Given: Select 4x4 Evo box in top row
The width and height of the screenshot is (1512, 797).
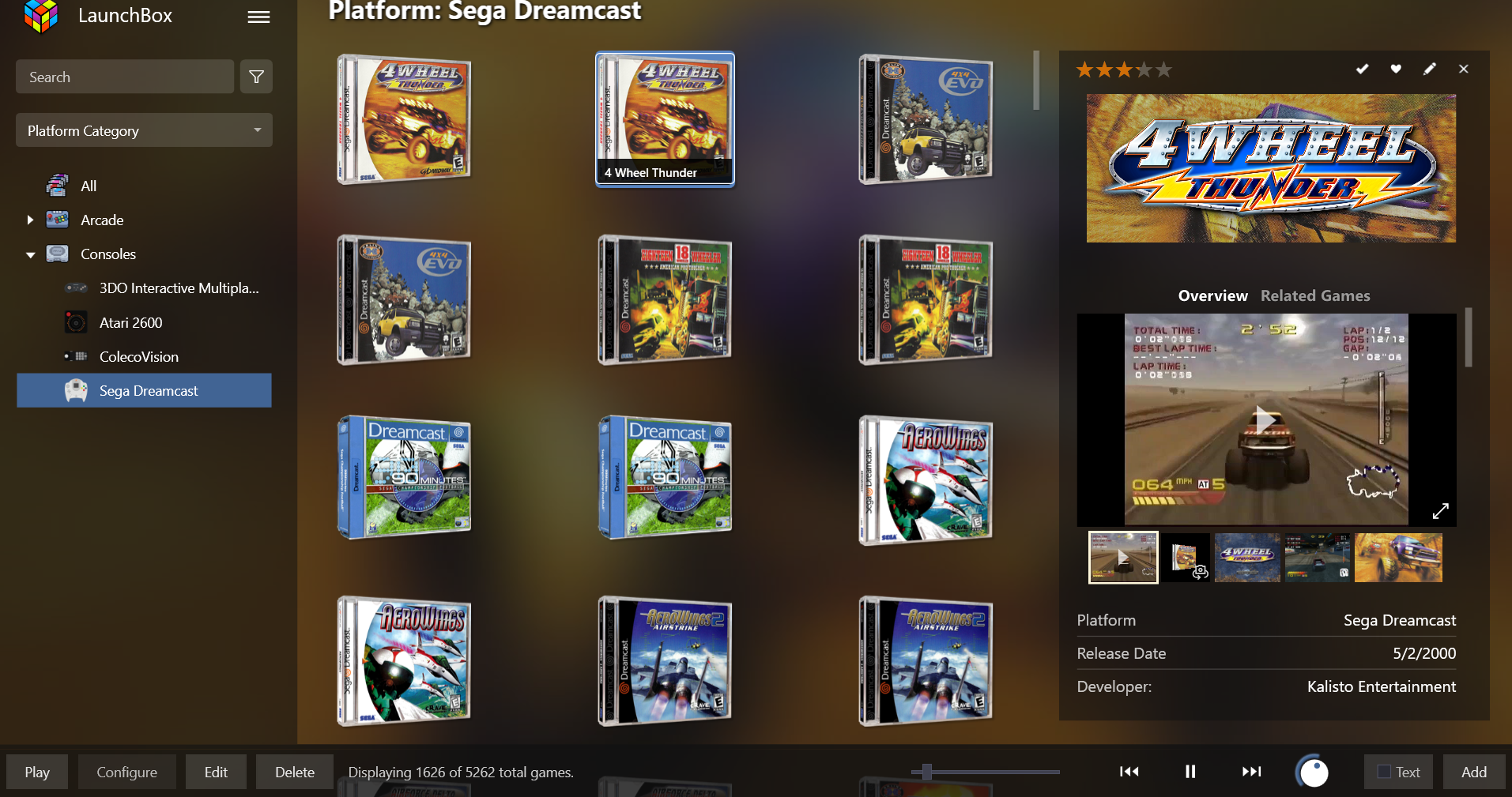Looking at the screenshot, I should click(926, 119).
